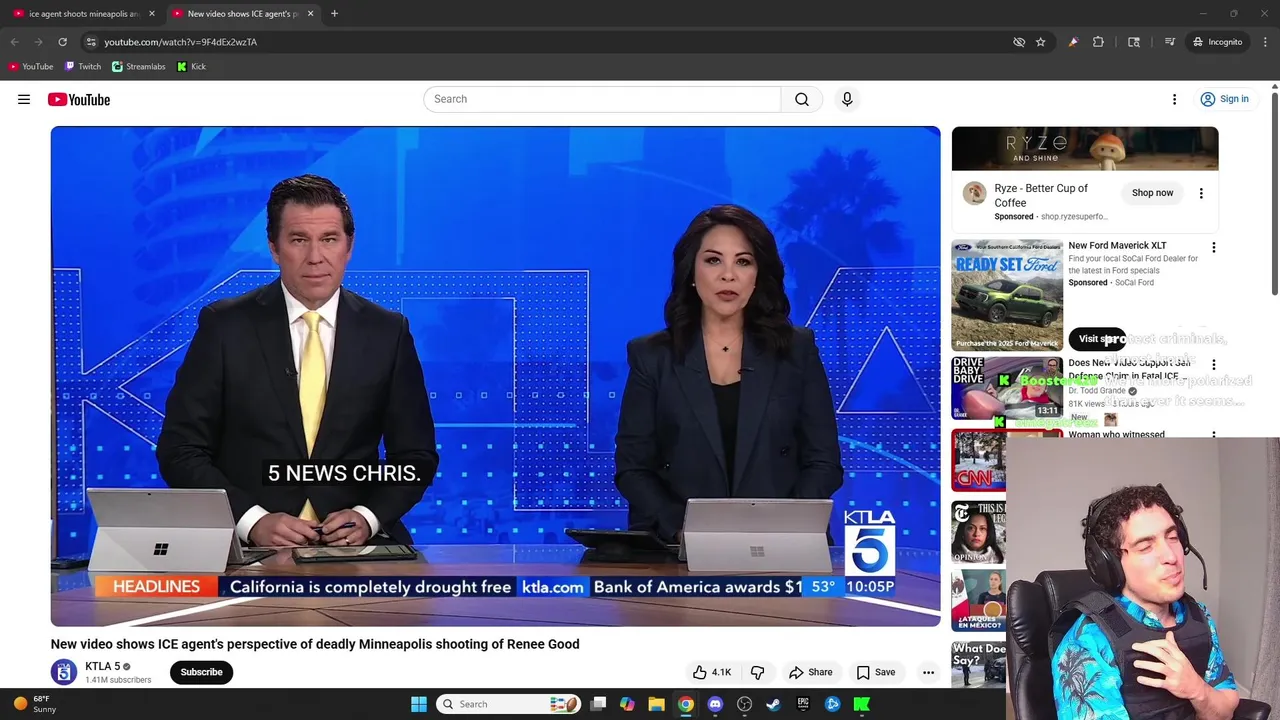Open YouTube settings three-dot menu beside Sign in

pos(1175,99)
